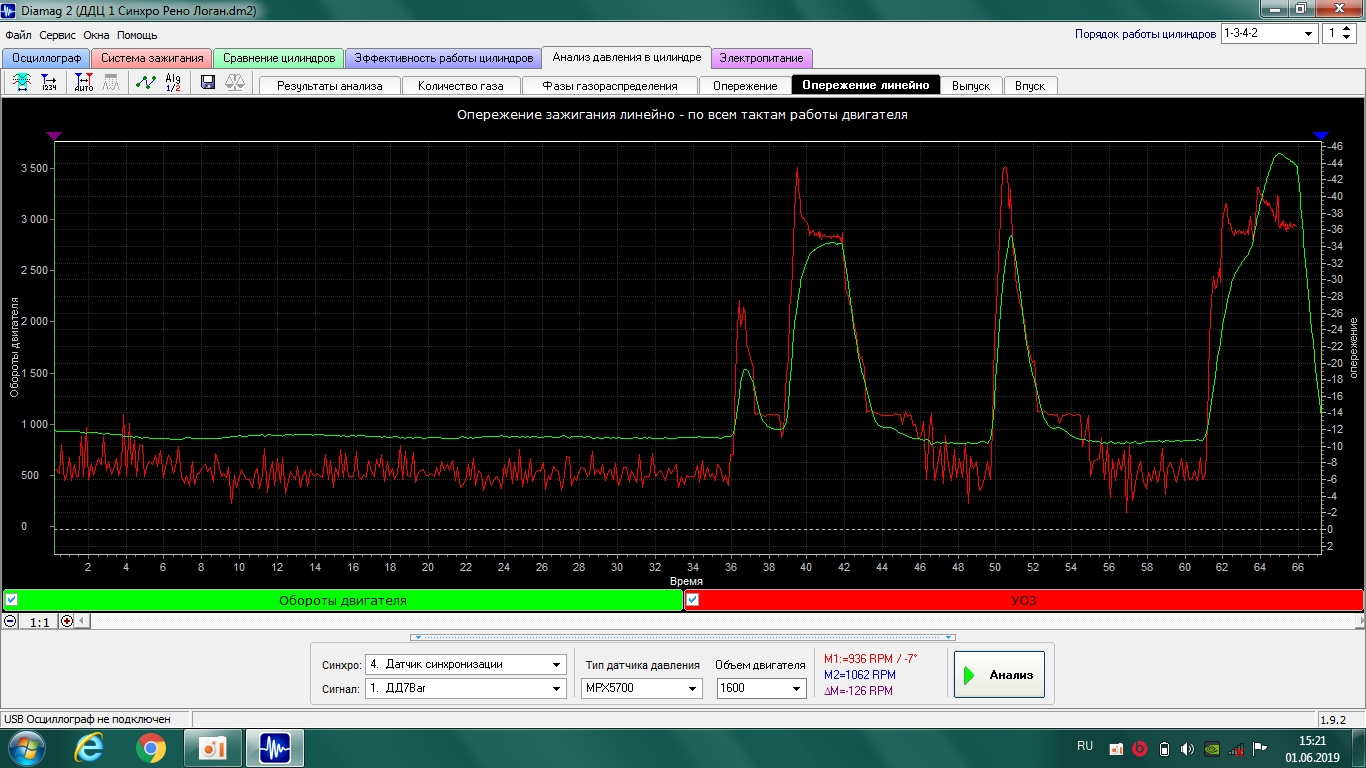Open the Фазы газораспределения sub-tab
The width and height of the screenshot is (1366, 768).
610,85
